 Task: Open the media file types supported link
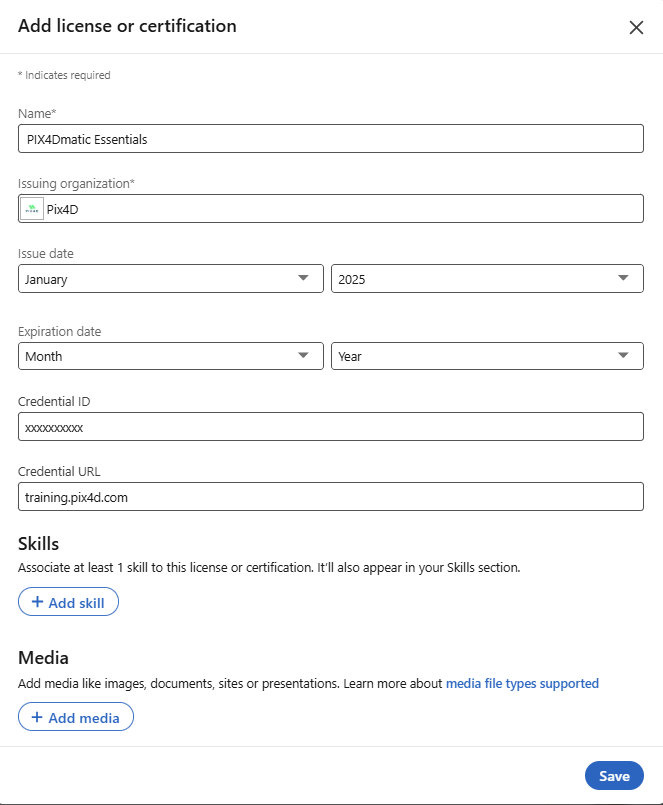522,684
